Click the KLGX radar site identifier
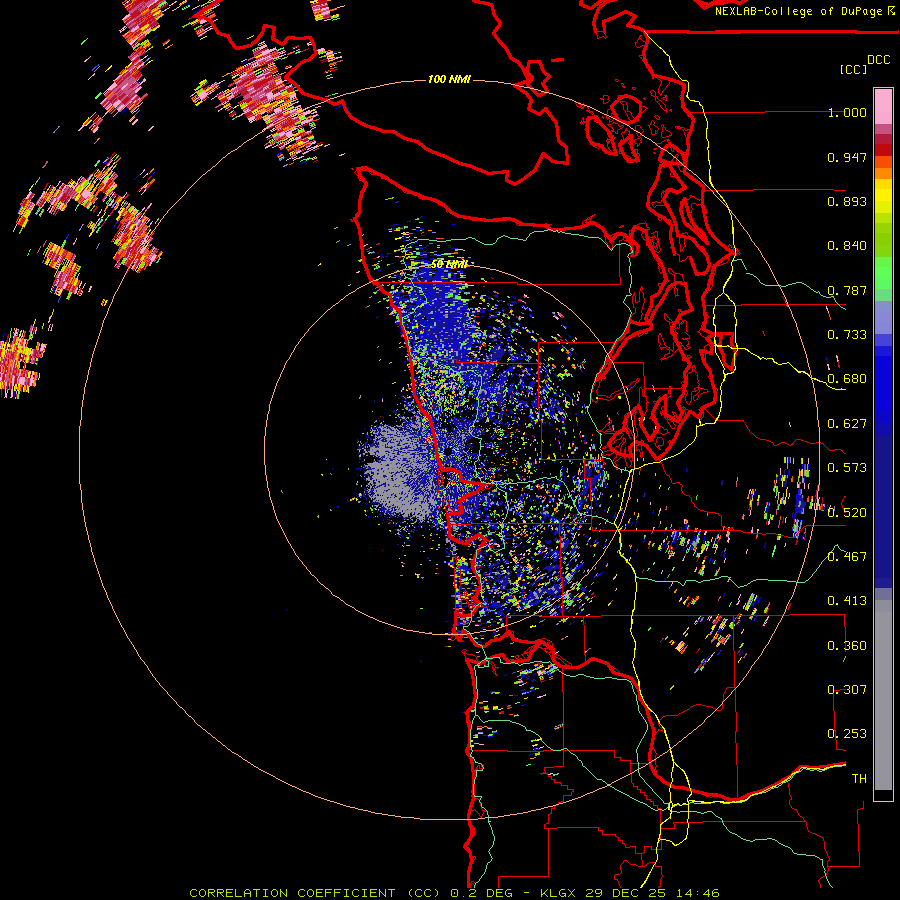This screenshot has height=900, width=900. pos(558,893)
